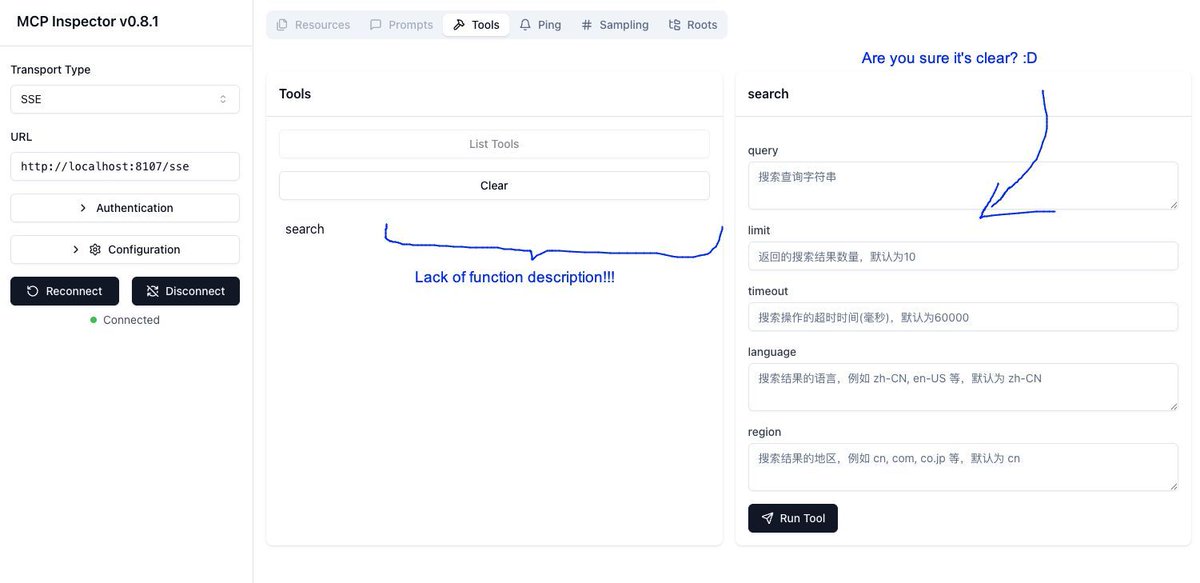Click the limit field label

point(759,230)
